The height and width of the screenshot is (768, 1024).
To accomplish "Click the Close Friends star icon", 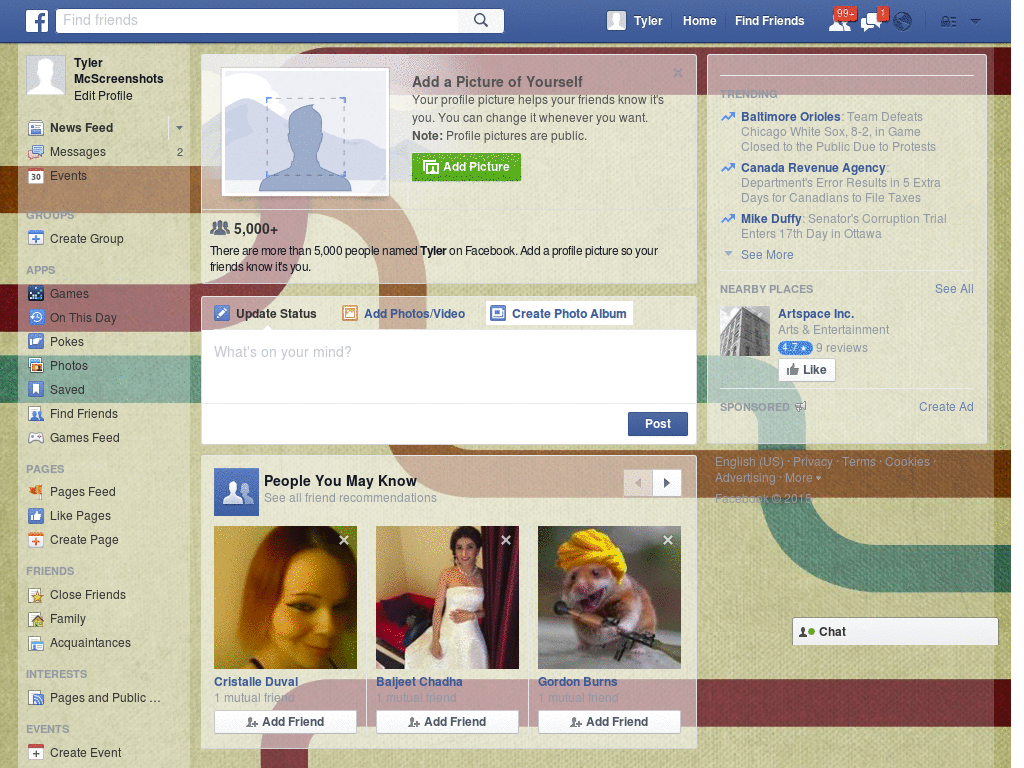I will pos(36,595).
